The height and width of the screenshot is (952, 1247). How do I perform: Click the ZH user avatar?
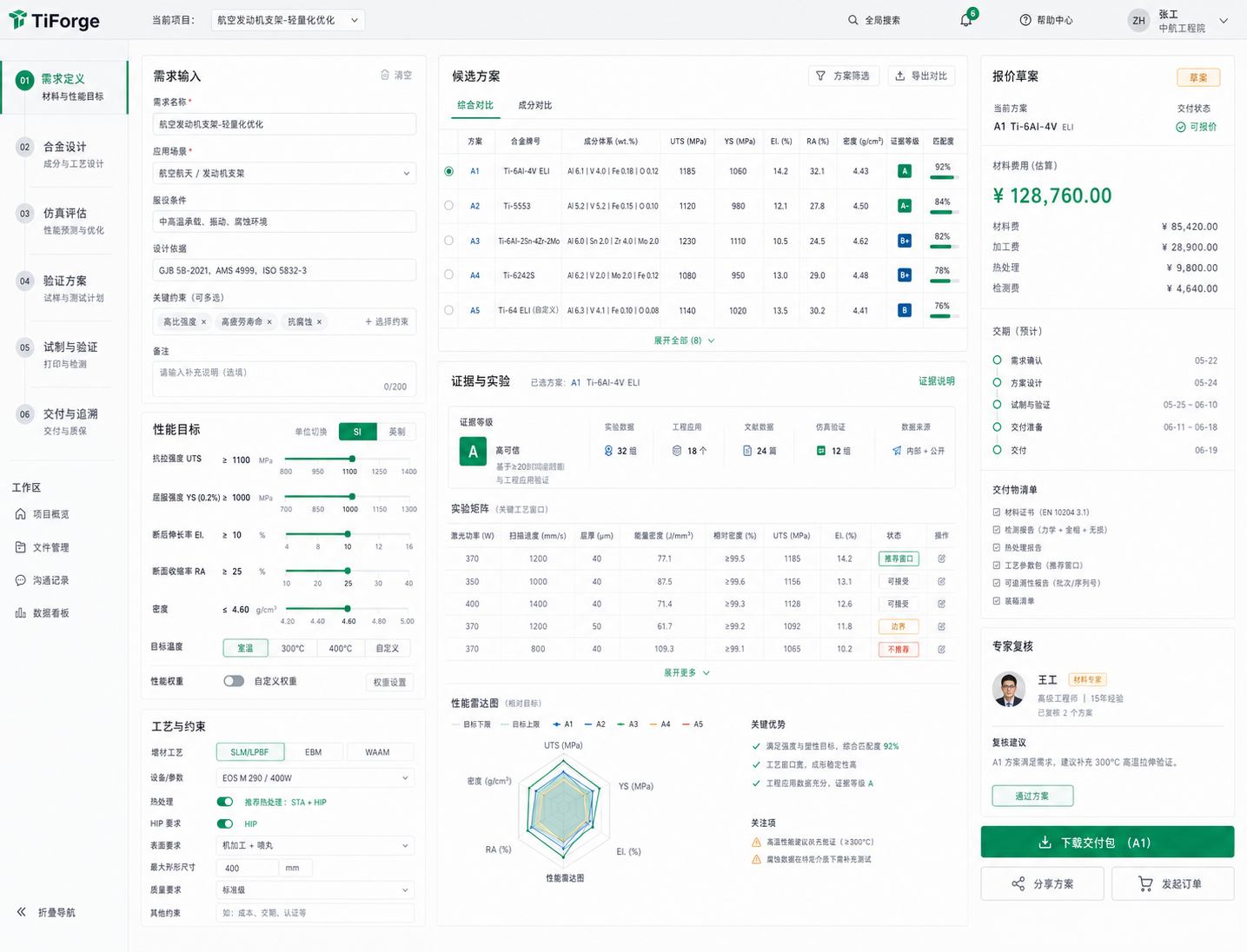[1138, 21]
